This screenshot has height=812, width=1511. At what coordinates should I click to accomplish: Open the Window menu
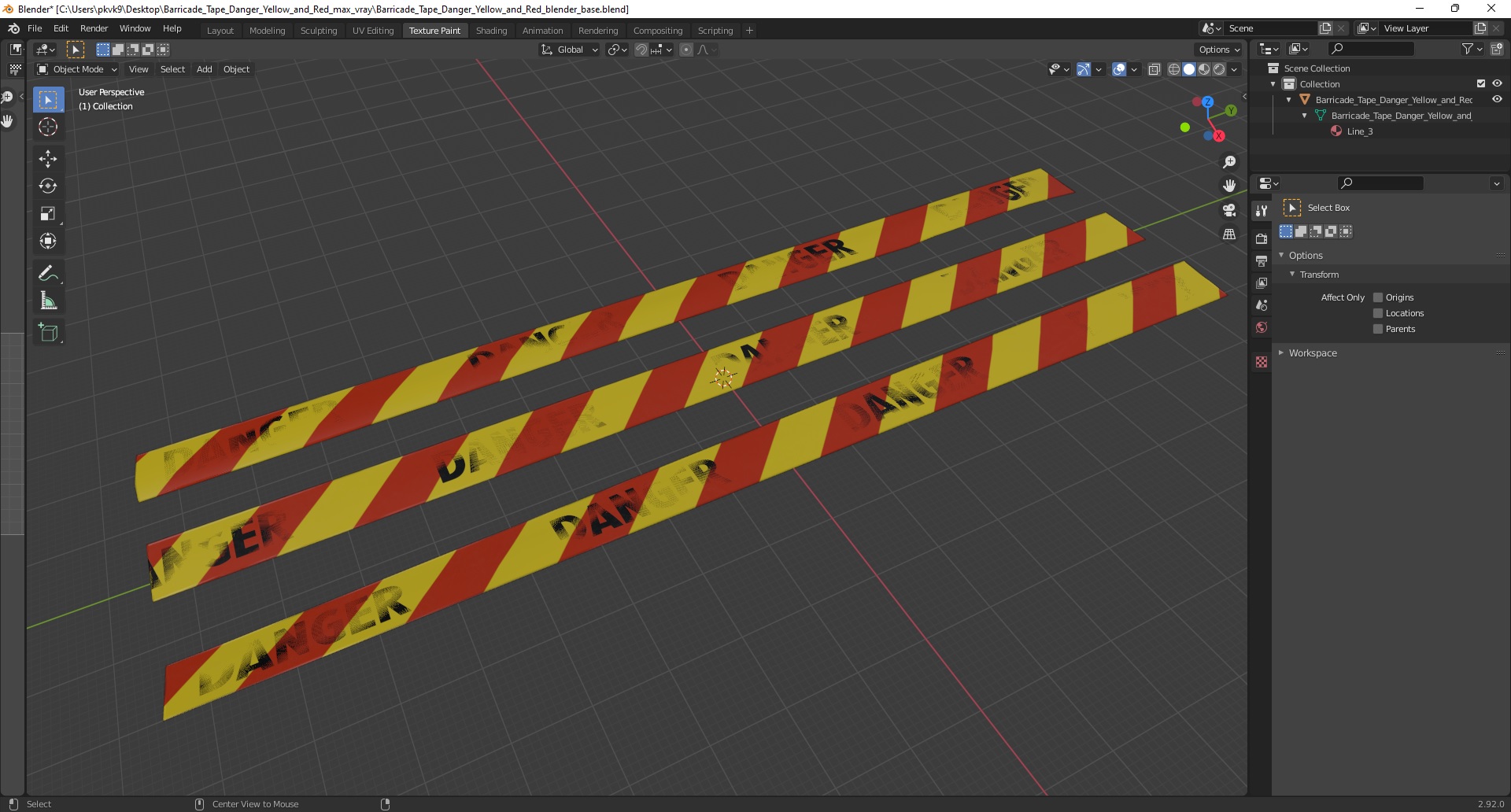[x=135, y=28]
